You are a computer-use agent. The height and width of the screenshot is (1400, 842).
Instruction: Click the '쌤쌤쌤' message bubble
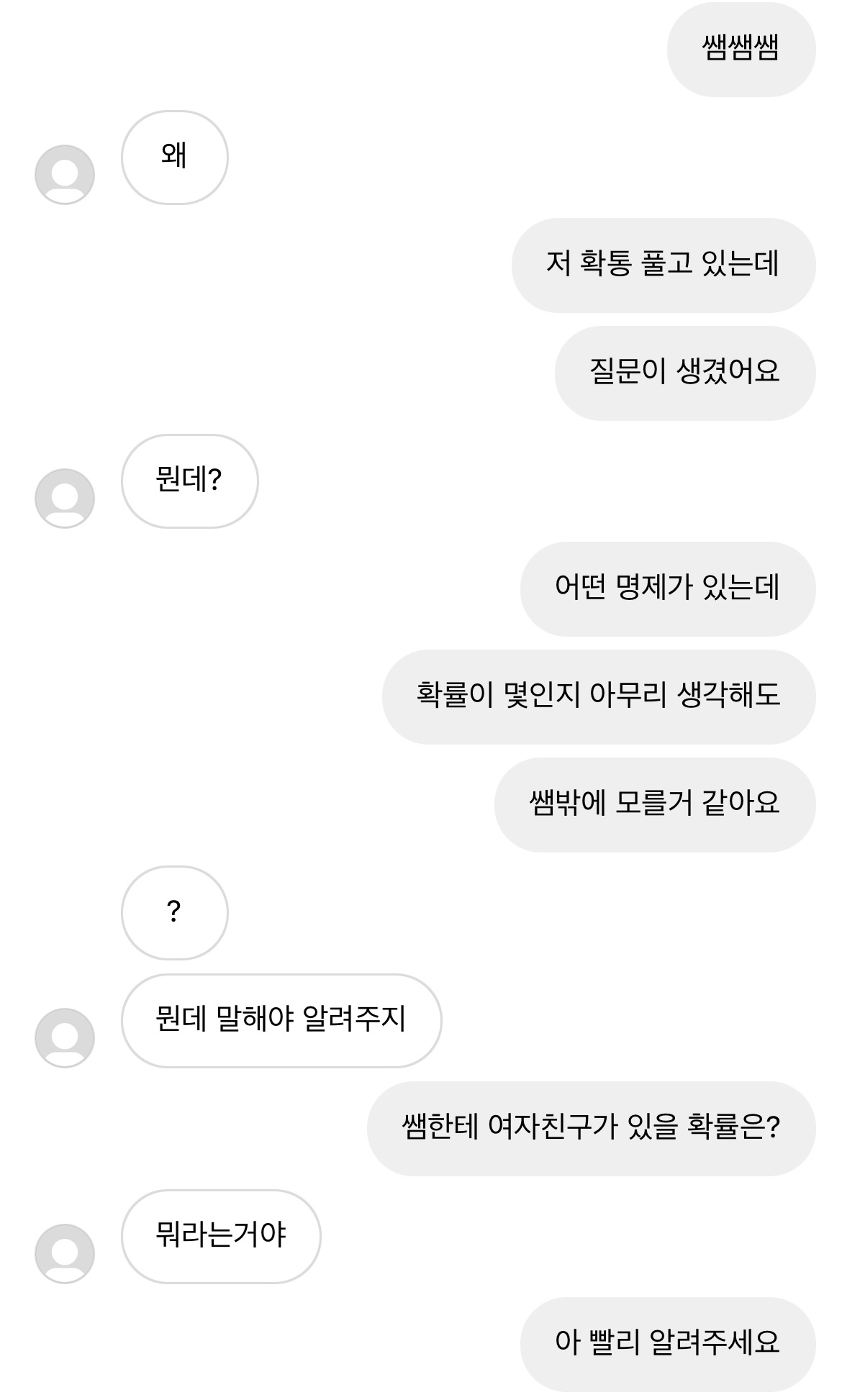741,50
